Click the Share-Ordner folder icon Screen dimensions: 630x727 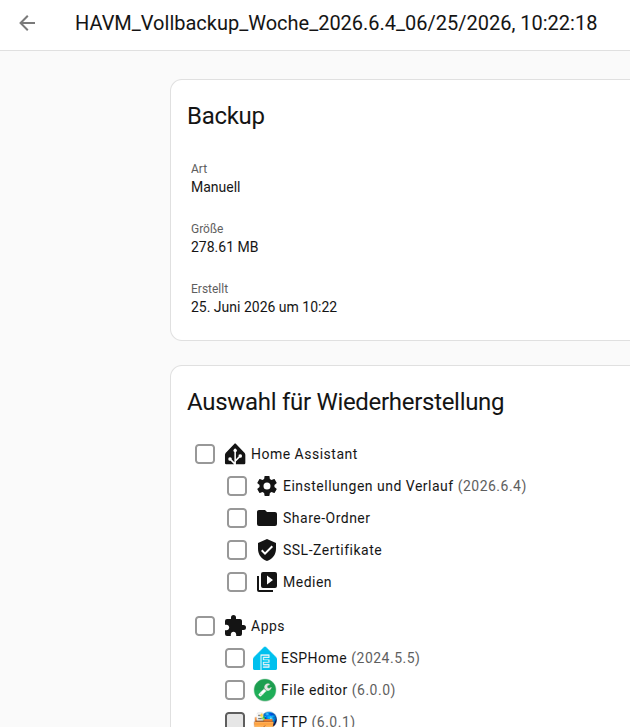pyautogui.click(x=267, y=518)
